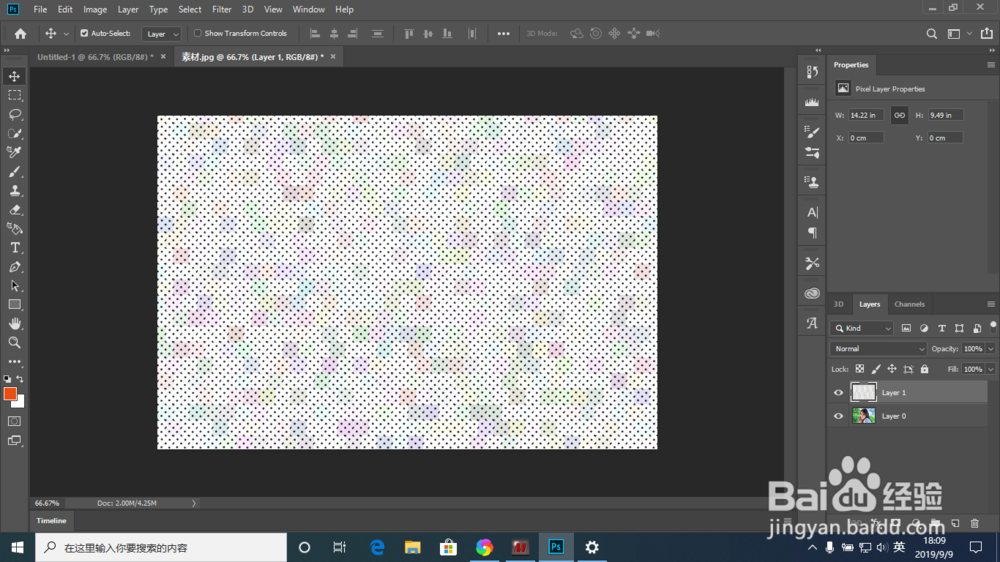
Task: Select the Path Selection tool
Action: coord(14,286)
